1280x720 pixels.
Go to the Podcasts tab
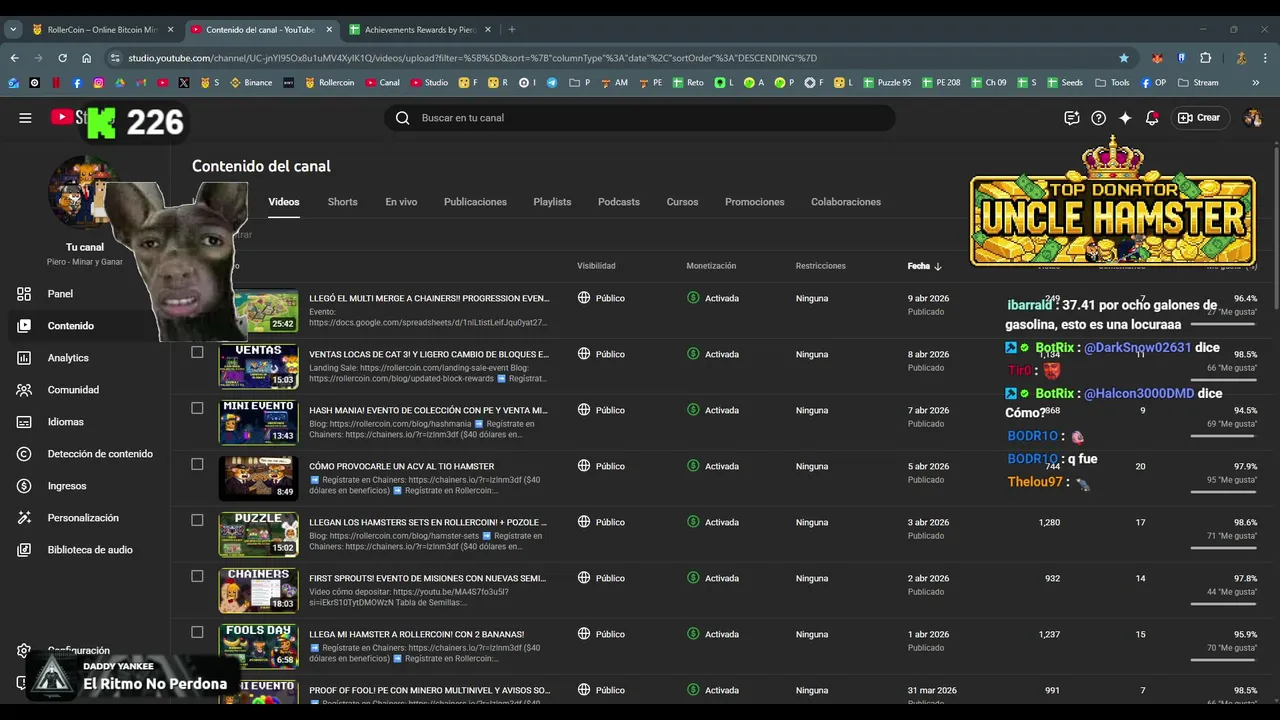click(x=619, y=202)
